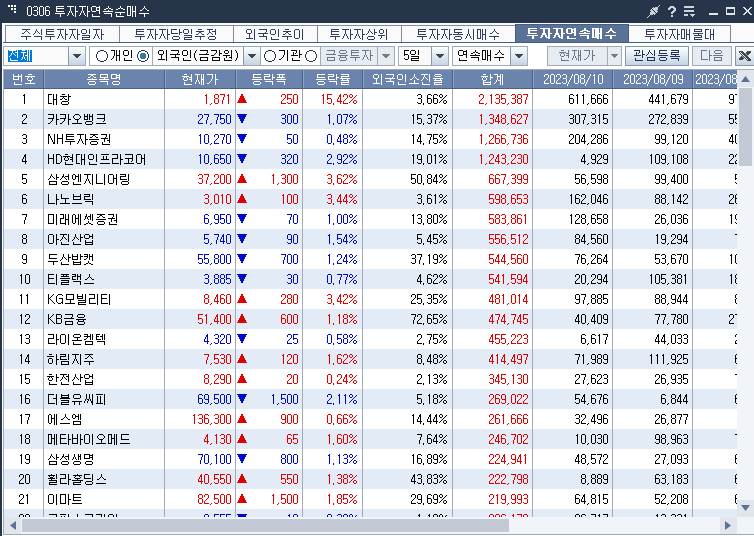Expand the 전체 market dropdown

(77, 56)
